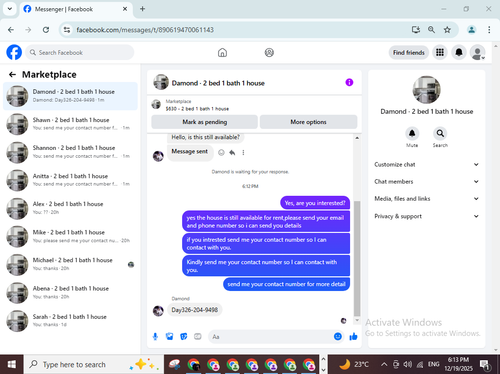Open the taskbar volume icon
The image size is (500, 374).
[407, 364]
